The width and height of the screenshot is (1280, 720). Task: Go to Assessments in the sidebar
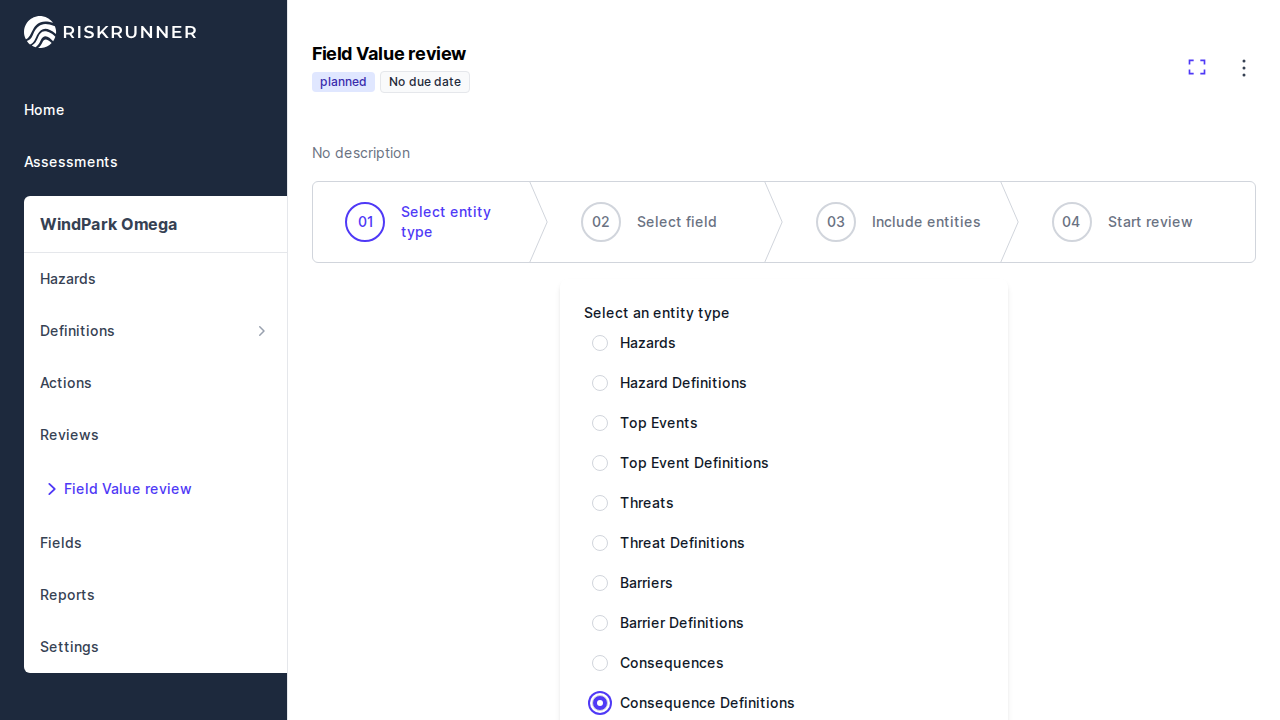pyautogui.click(x=71, y=162)
